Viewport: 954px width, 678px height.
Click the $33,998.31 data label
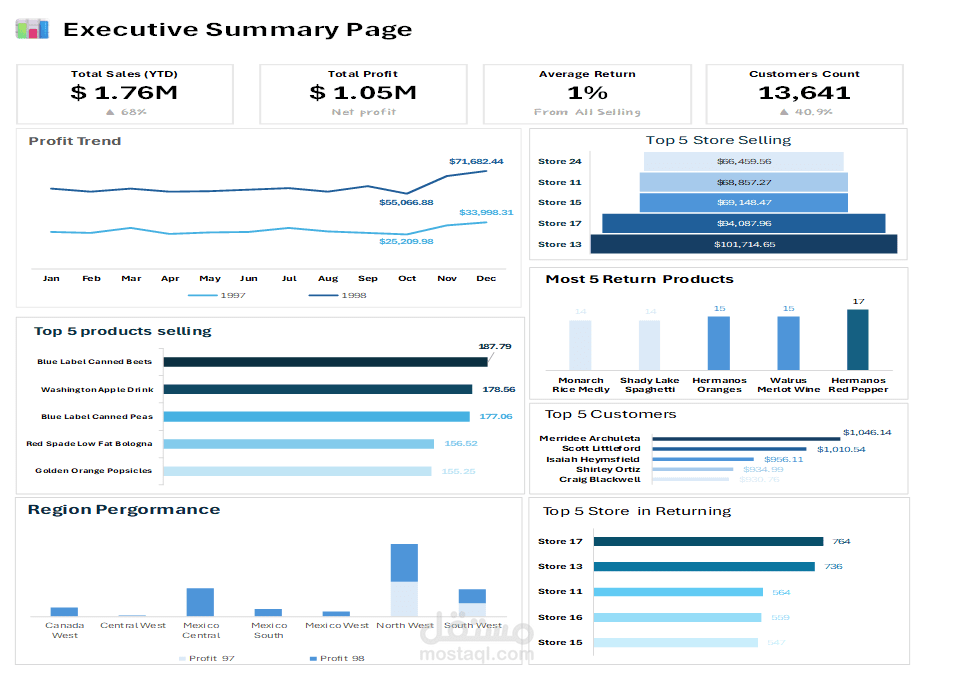(486, 212)
